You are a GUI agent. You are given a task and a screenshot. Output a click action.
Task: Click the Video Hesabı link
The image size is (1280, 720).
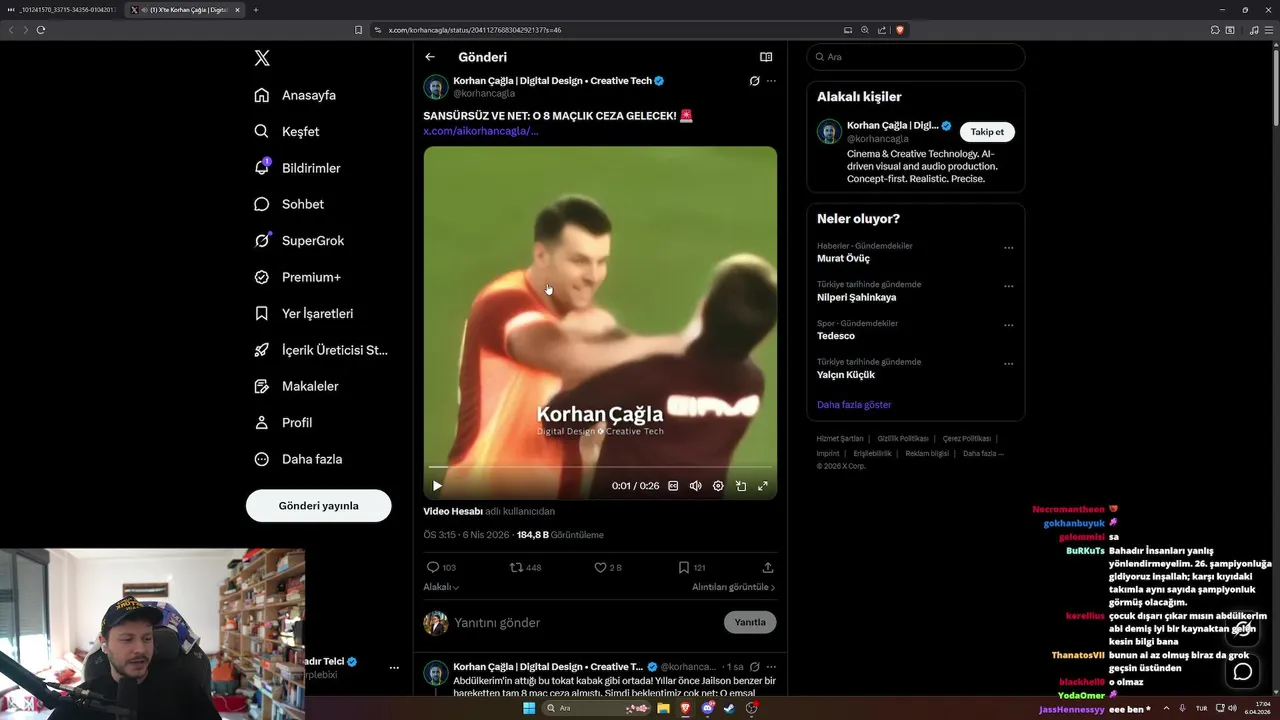(453, 511)
